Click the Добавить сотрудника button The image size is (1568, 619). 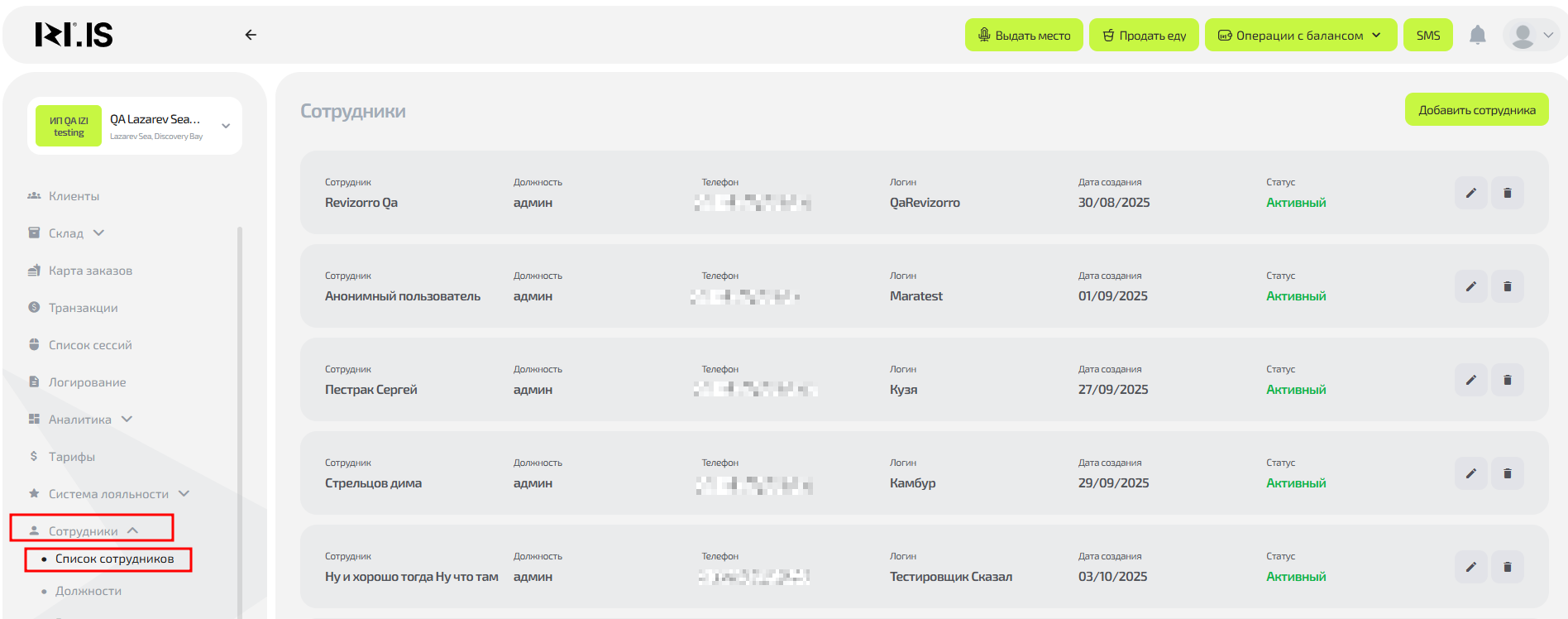tap(1476, 110)
